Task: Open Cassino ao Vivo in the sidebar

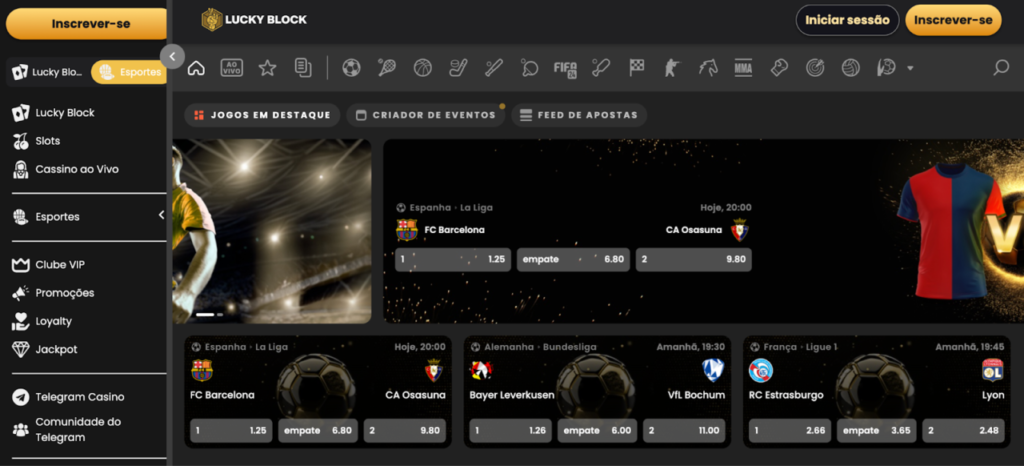Action: tap(65, 169)
